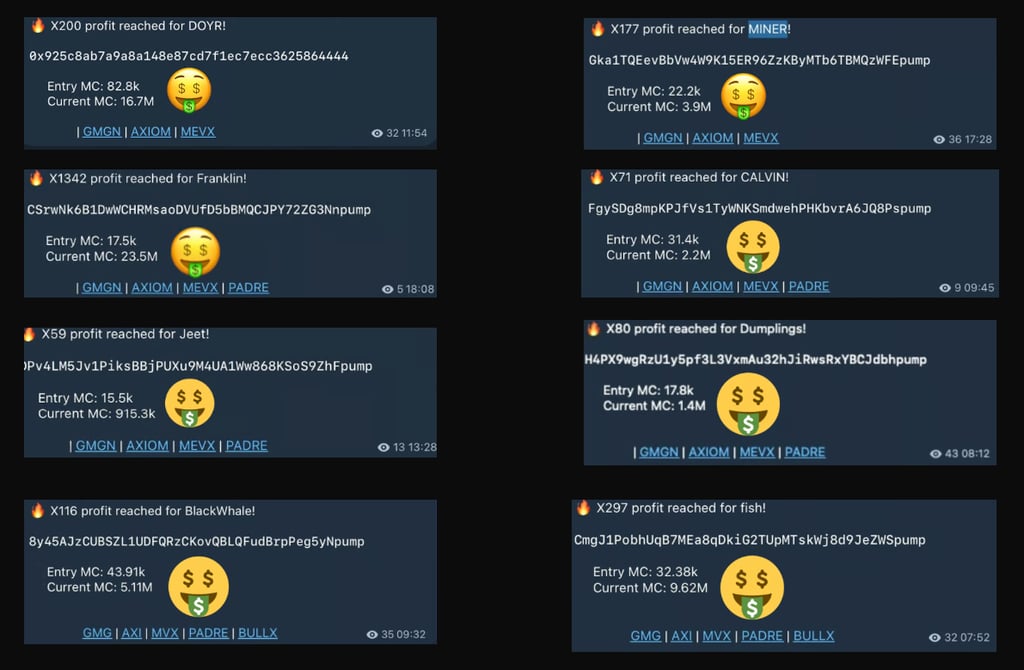Image resolution: width=1024 pixels, height=670 pixels.
Task: Click the money-face emoji in CALVIN message
Action: (x=753, y=247)
